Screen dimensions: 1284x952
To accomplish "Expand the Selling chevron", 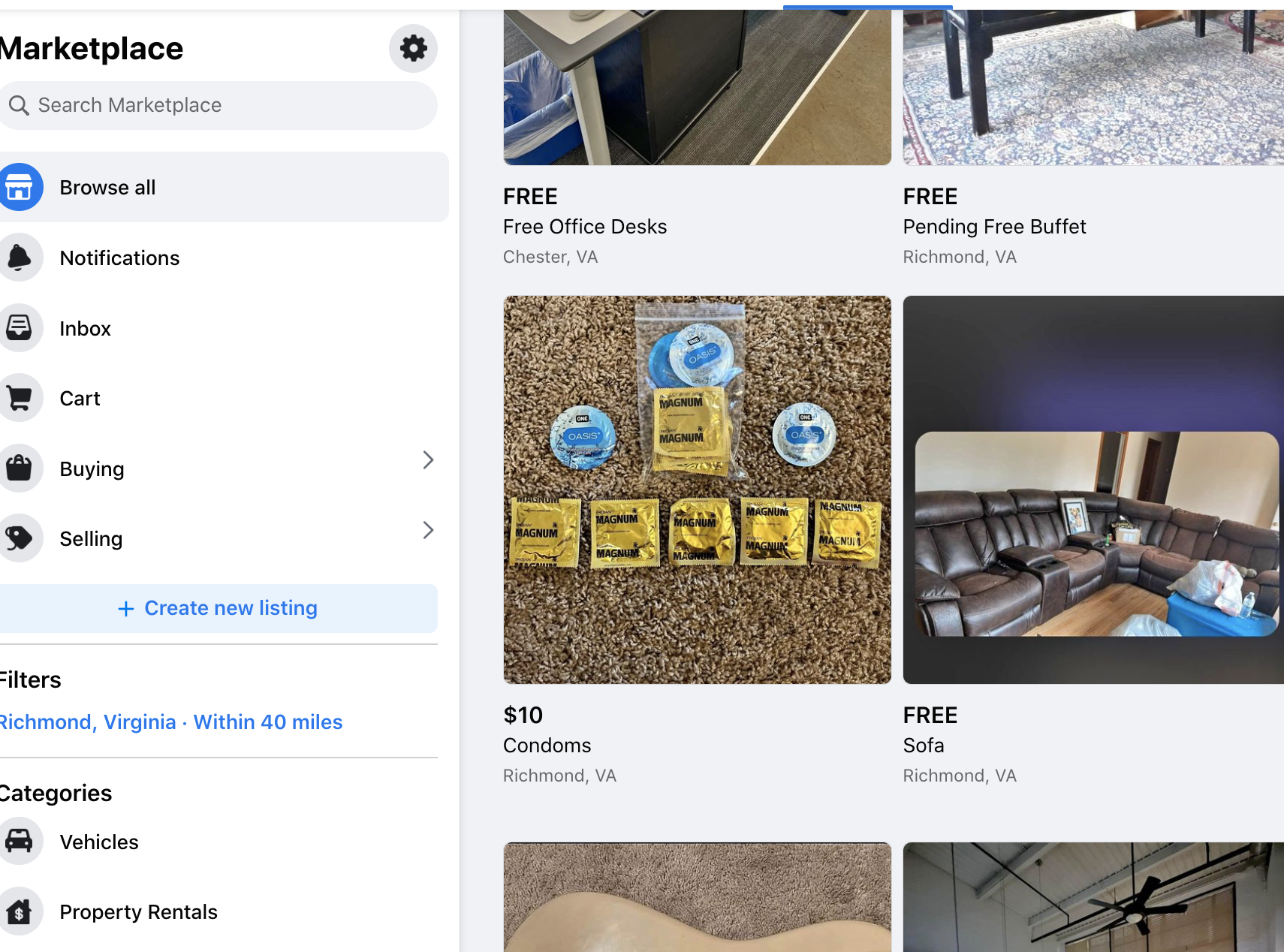I will point(428,530).
